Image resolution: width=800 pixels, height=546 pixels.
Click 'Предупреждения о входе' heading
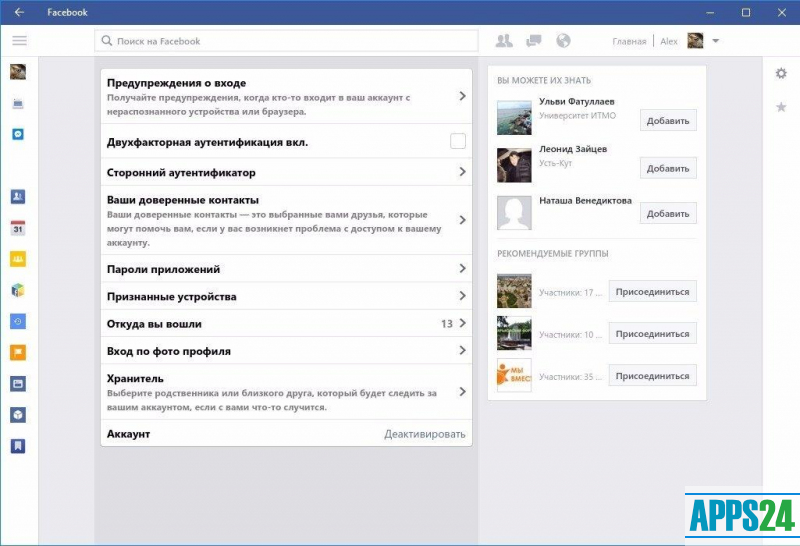[176, 83]
